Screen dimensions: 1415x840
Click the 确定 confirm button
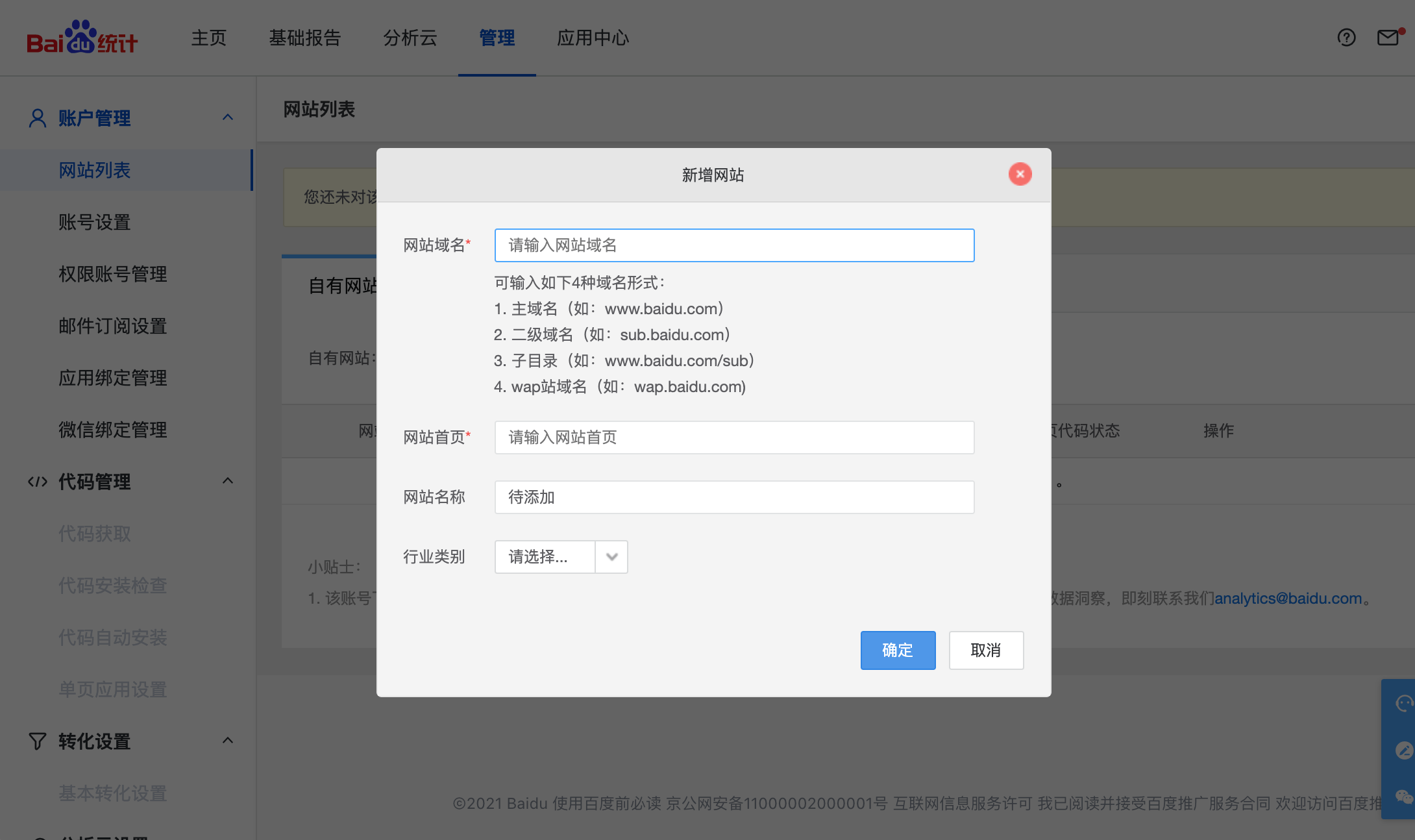click(x=898, y=650)
